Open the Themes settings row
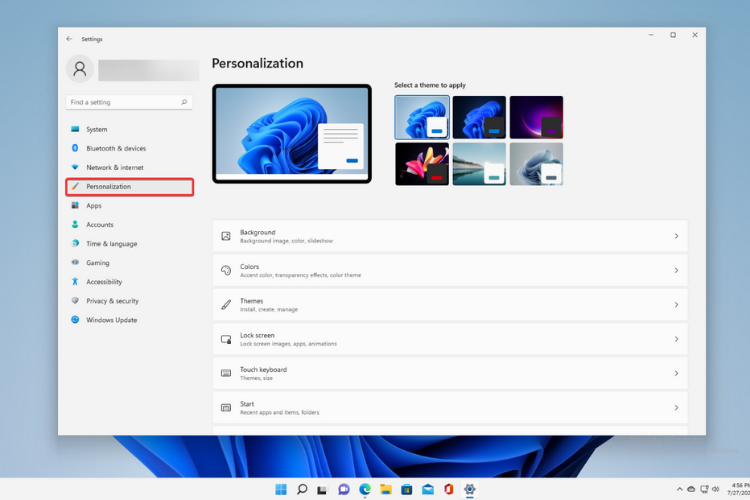The height and width of the screenshot is (500, 750). [x=450, y=304]
